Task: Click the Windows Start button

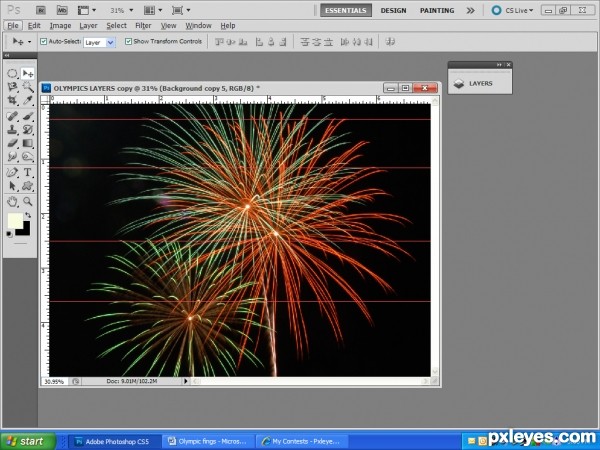Action: click(28, 441)
